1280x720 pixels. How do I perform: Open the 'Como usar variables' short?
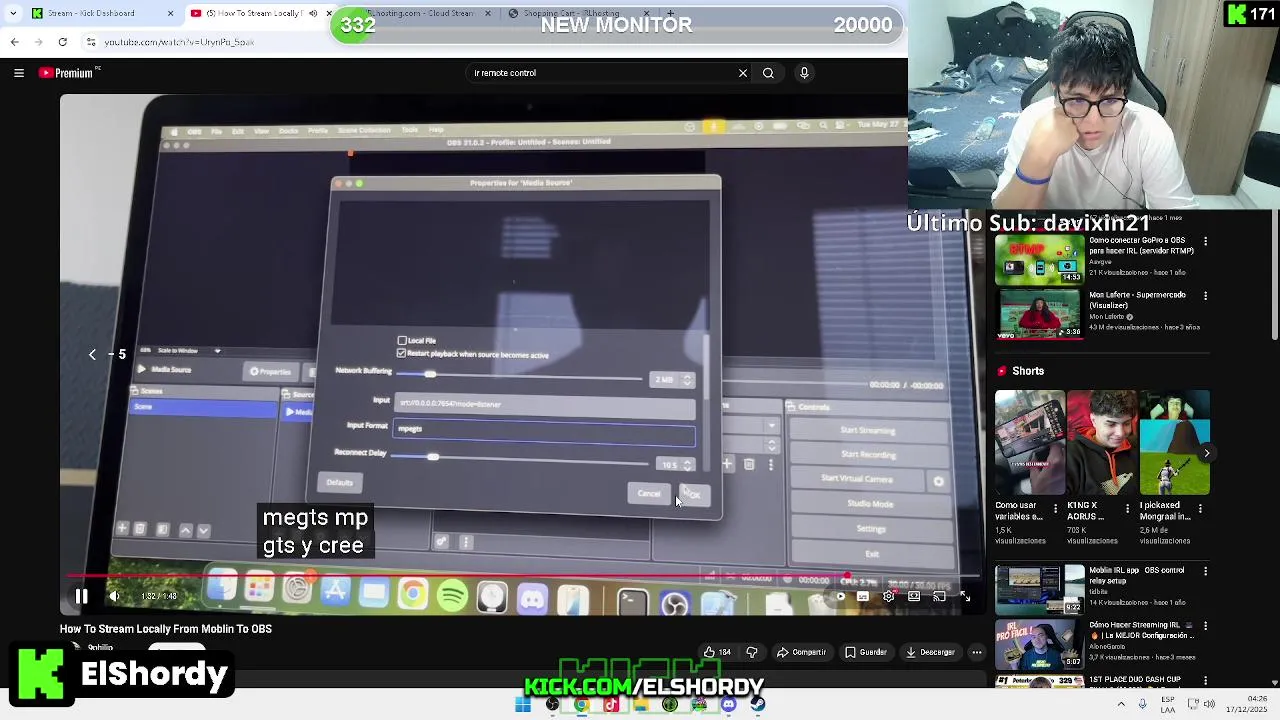[x=1029, y=442]
